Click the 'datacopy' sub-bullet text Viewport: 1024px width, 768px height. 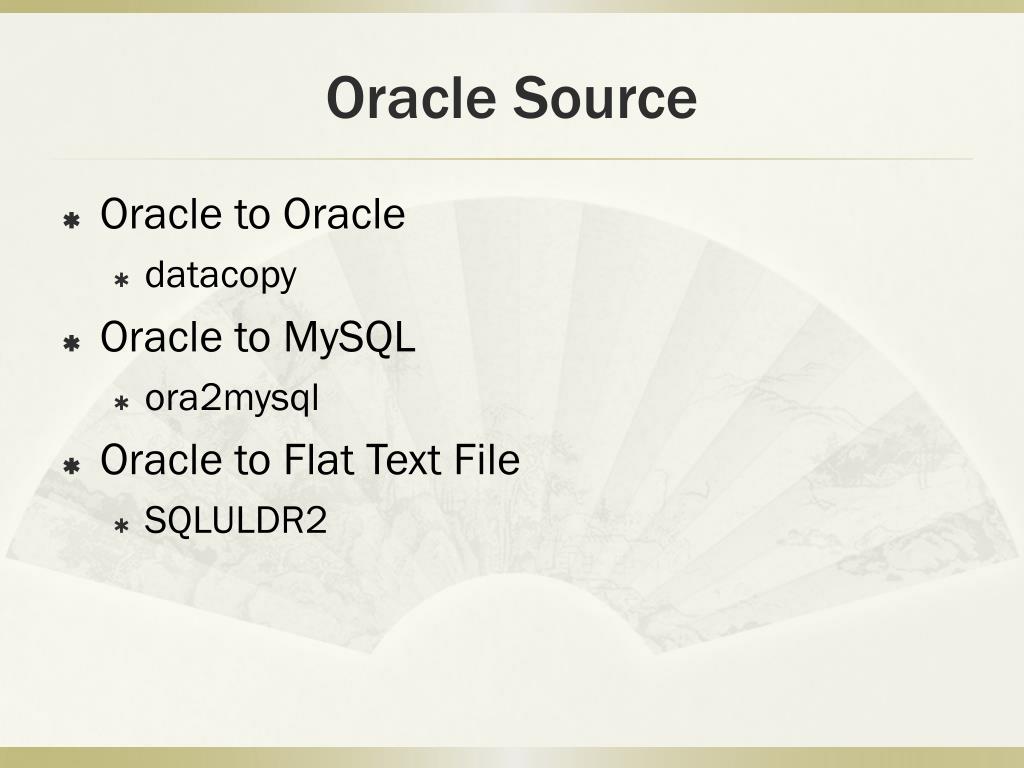(221, 275)
